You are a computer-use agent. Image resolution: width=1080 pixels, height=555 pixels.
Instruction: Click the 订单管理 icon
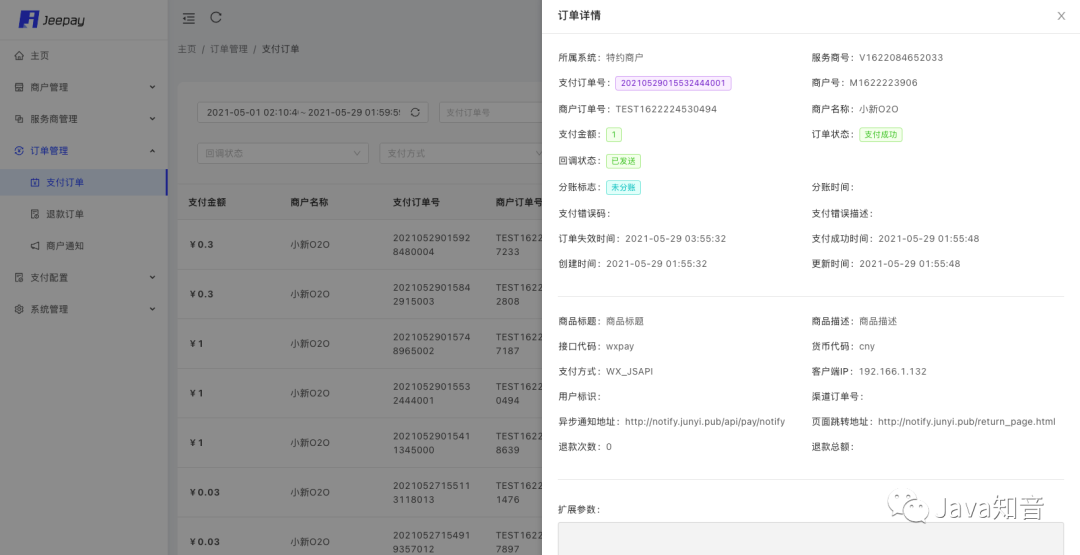tap(19, 151)
